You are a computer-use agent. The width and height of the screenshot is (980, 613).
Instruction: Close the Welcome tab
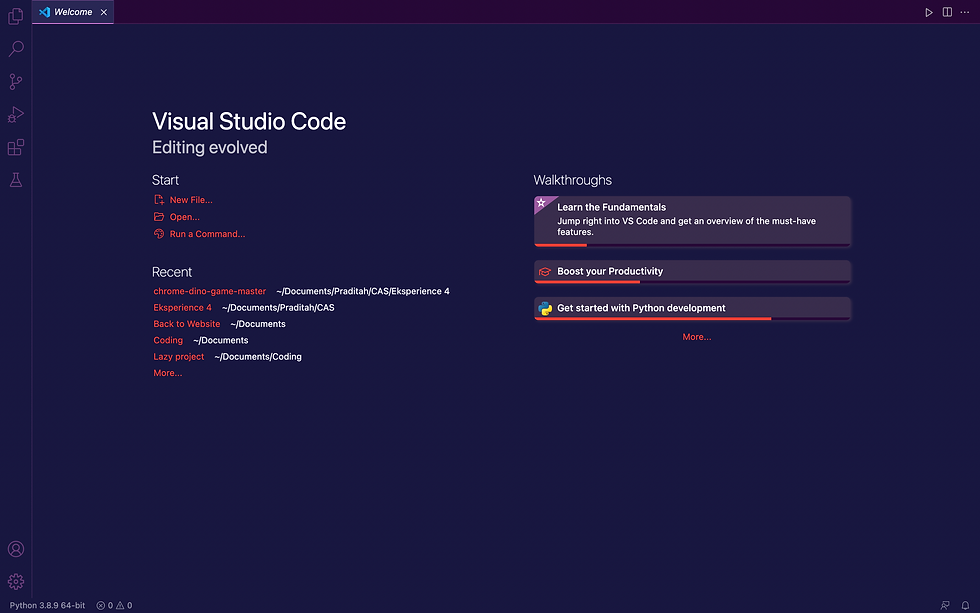click(x=104, y=12)
